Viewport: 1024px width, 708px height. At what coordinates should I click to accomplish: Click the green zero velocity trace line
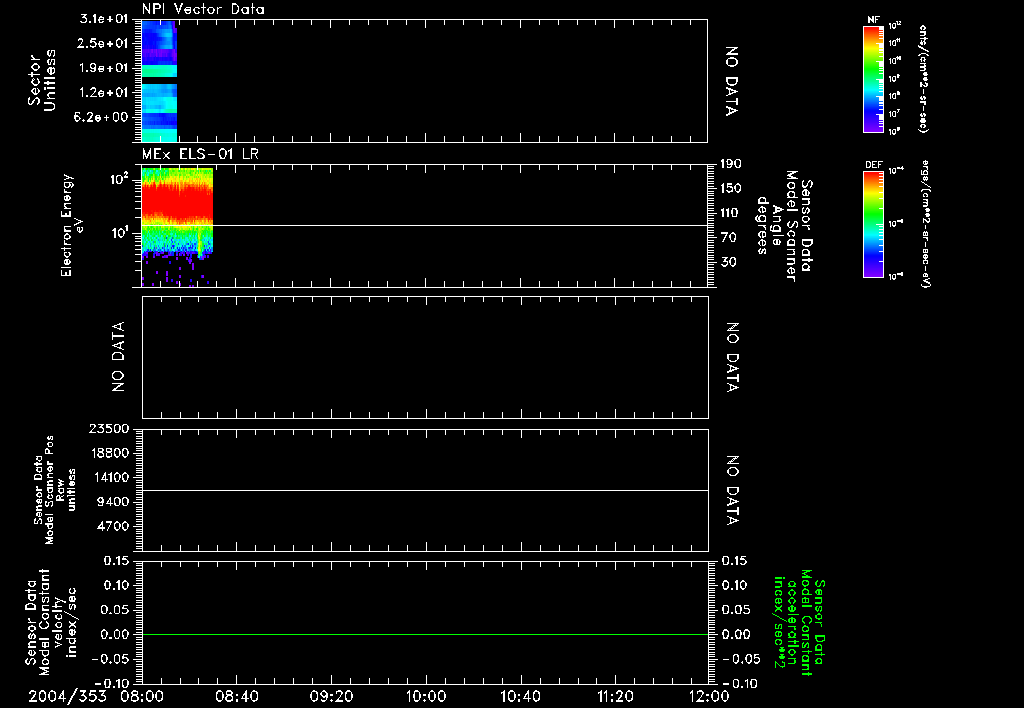point(425,634)
